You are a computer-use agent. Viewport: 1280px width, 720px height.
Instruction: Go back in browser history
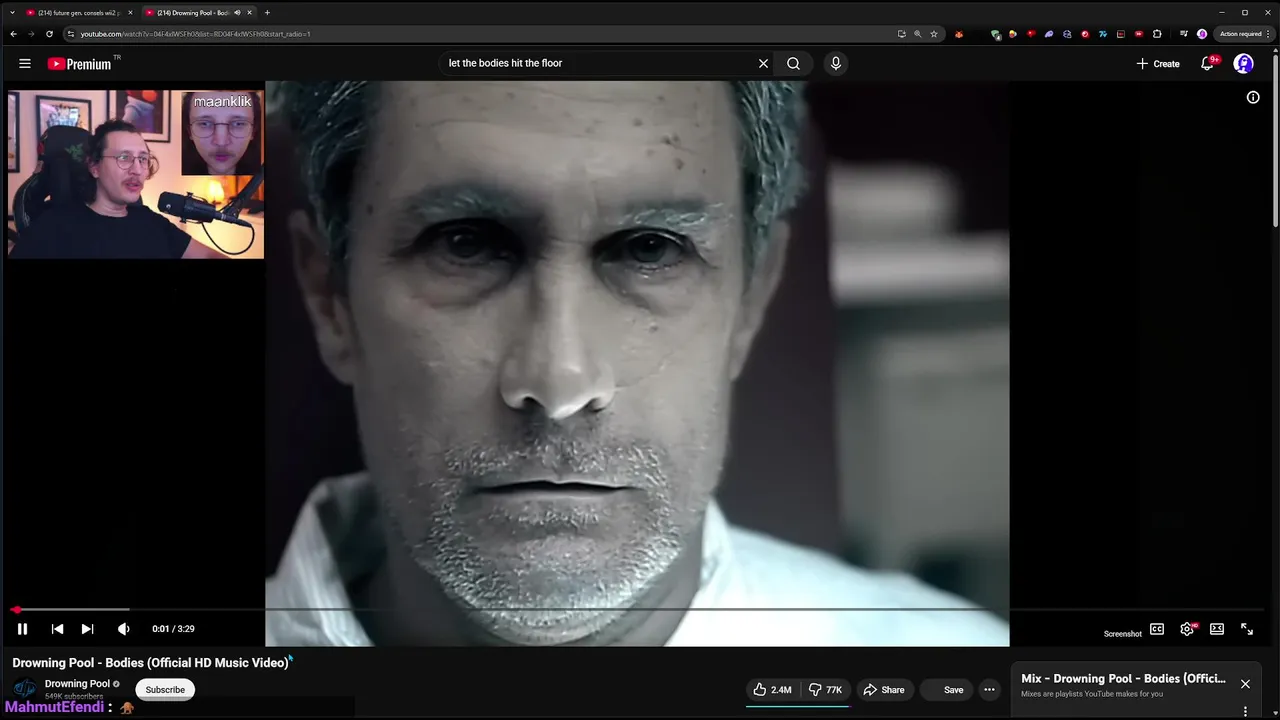pos(13,34)
